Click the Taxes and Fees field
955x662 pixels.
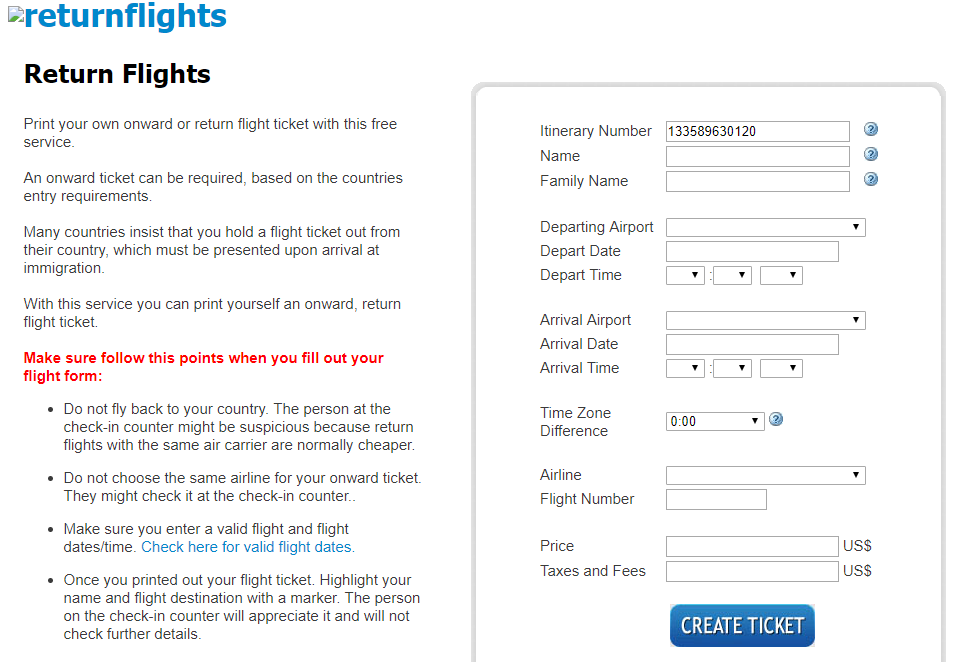(752, 571)
